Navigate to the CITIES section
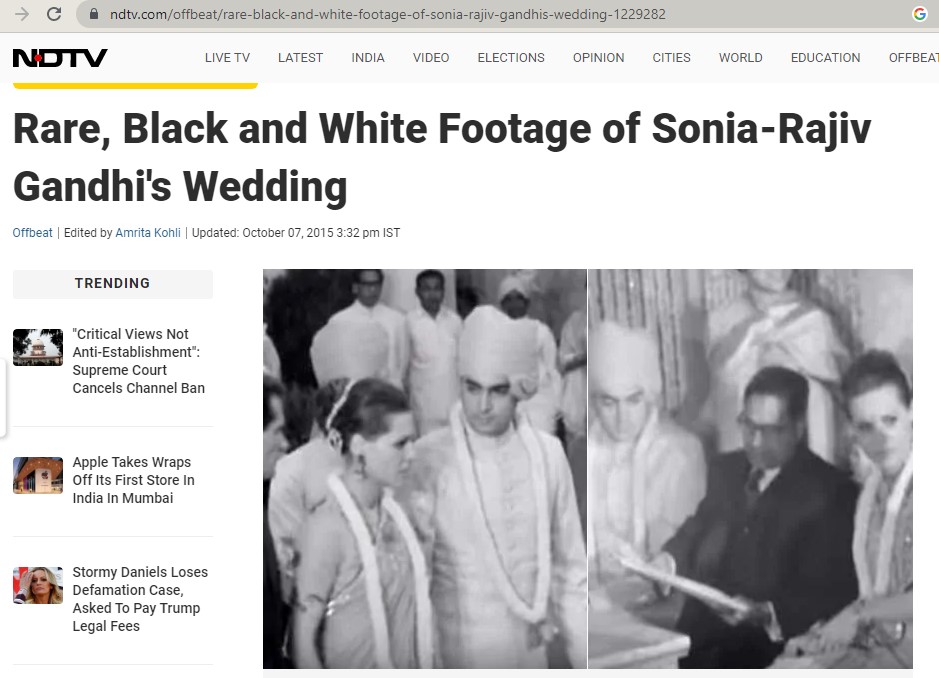Screen dimensions: 939x678 (671, 57)
